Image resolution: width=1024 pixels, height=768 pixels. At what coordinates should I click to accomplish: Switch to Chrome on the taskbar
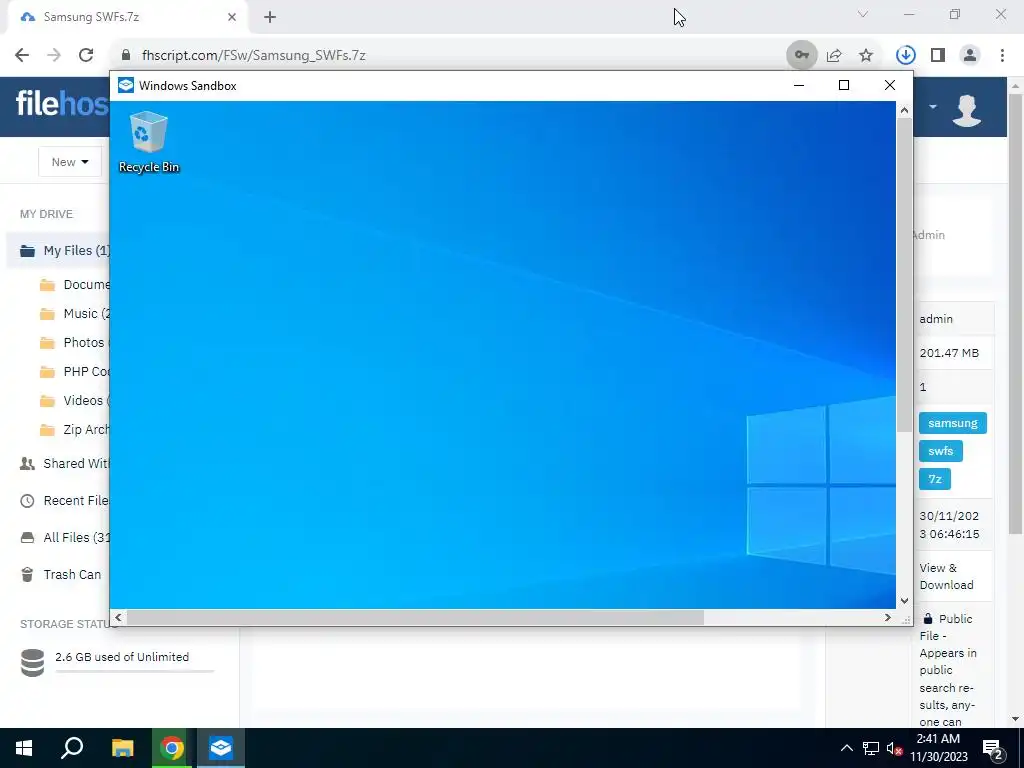(172, 748)
